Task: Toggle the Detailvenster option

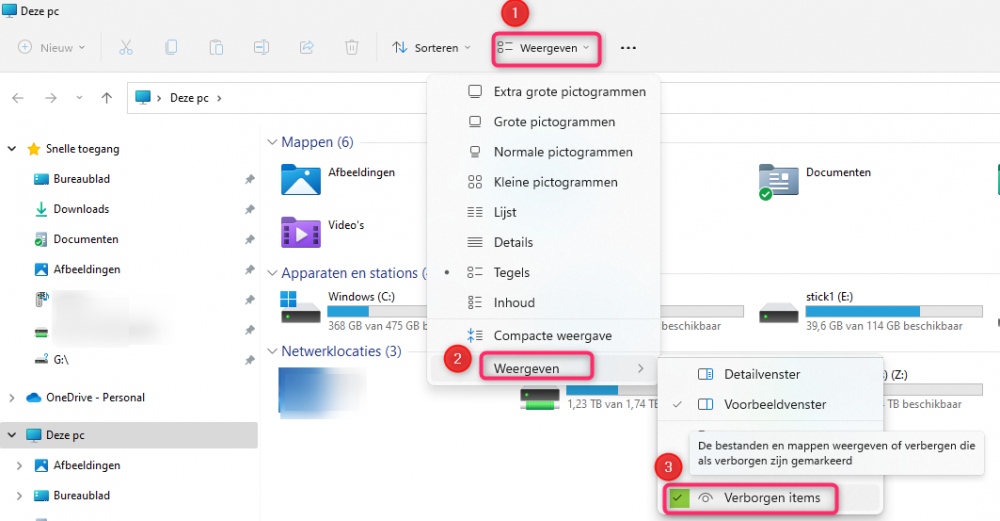Action: [x=770, y=374]
